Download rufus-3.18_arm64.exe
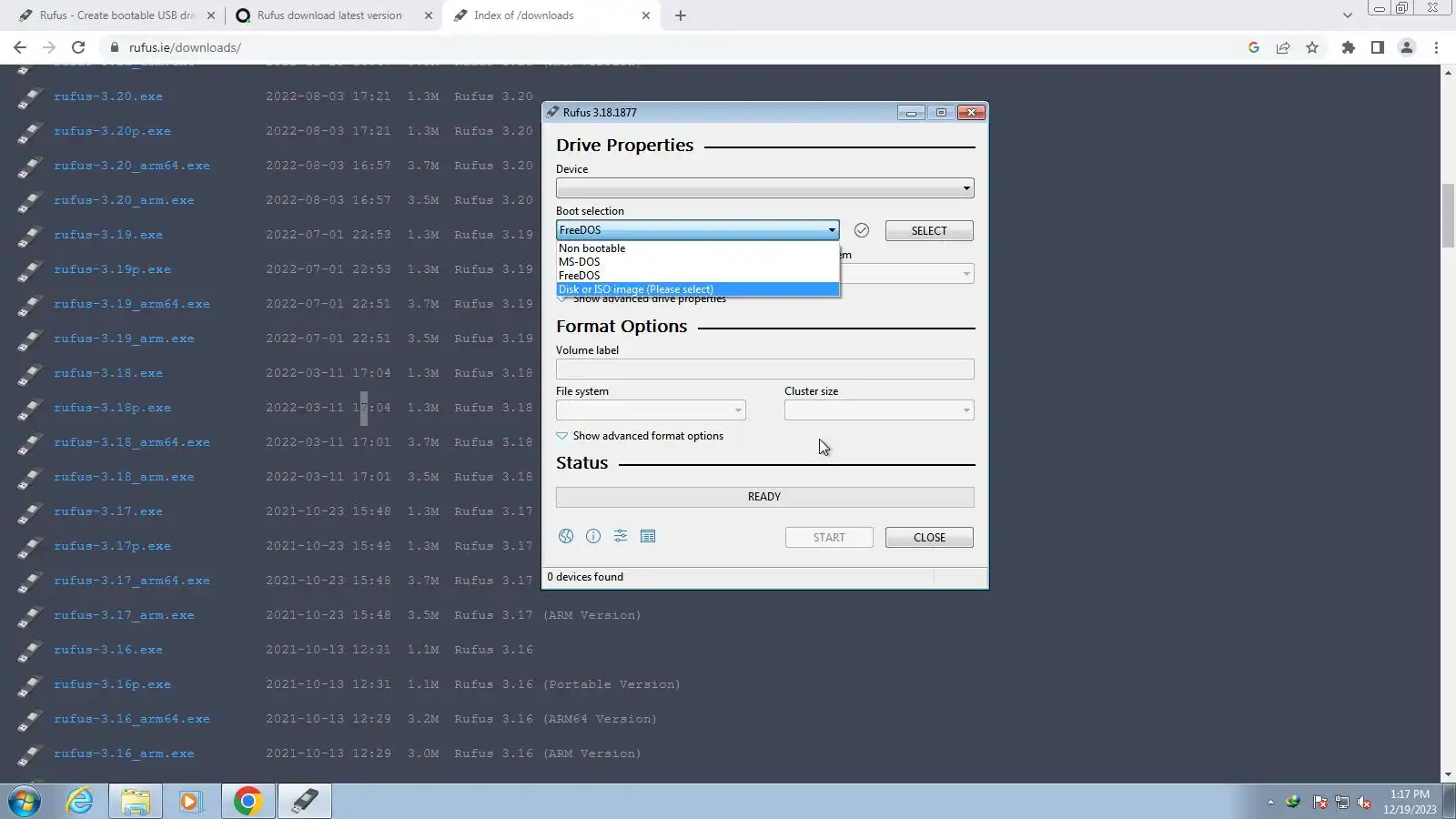This screenshot has width=1456, height=819. [x=132, y=442]
